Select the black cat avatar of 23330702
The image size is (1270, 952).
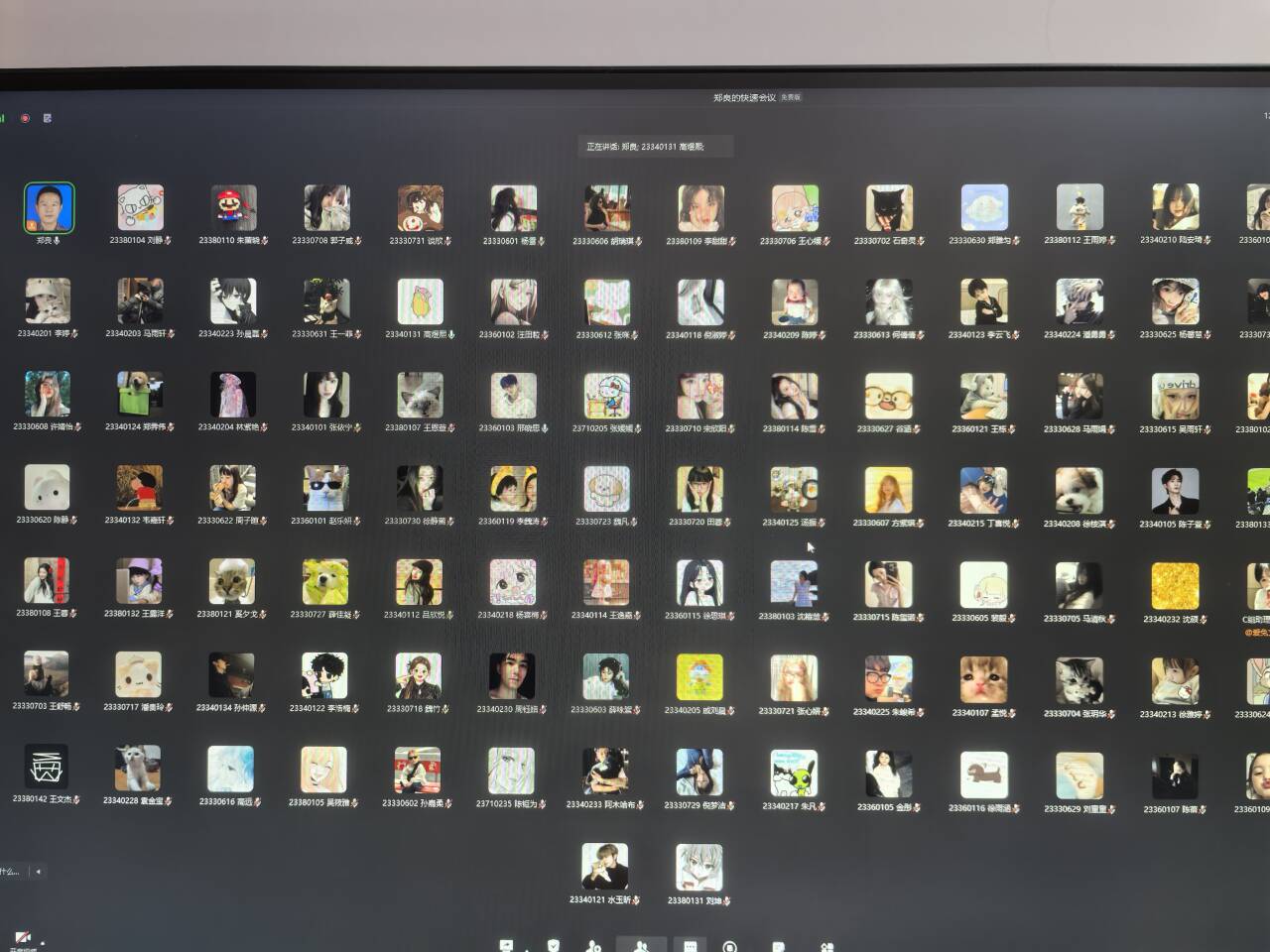click(x=889, y=209)
